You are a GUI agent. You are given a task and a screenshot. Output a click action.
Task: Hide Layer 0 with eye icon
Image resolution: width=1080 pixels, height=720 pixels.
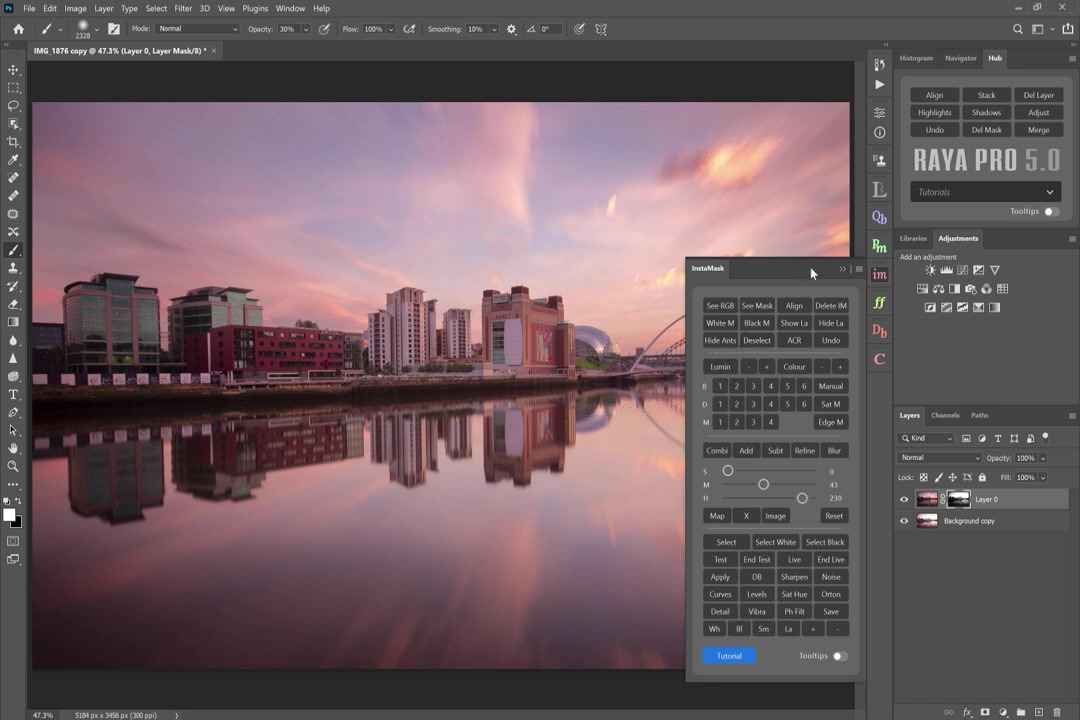click(904, 500)
